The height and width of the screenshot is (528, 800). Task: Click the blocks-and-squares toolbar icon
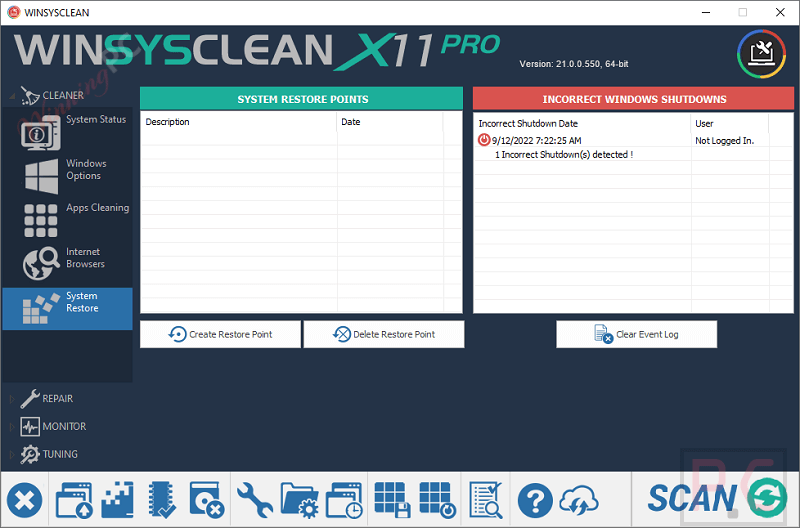118,500
